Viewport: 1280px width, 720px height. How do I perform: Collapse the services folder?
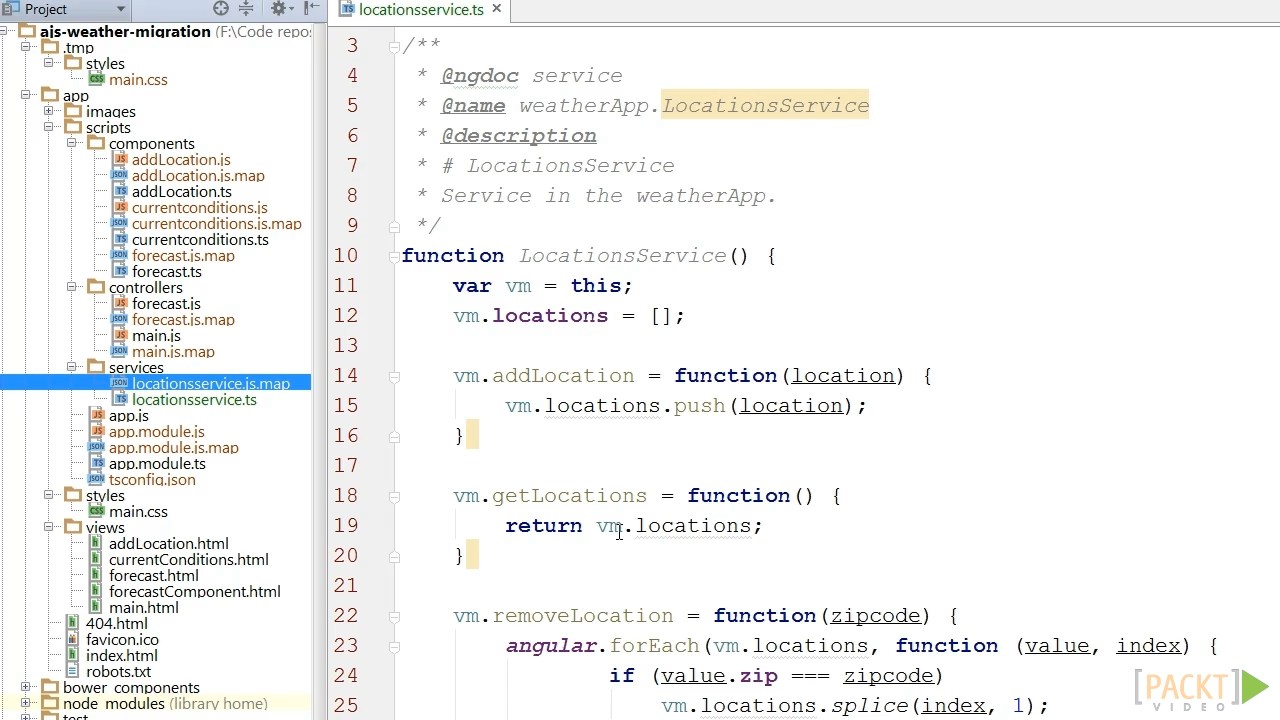click(x=72, y=367)
